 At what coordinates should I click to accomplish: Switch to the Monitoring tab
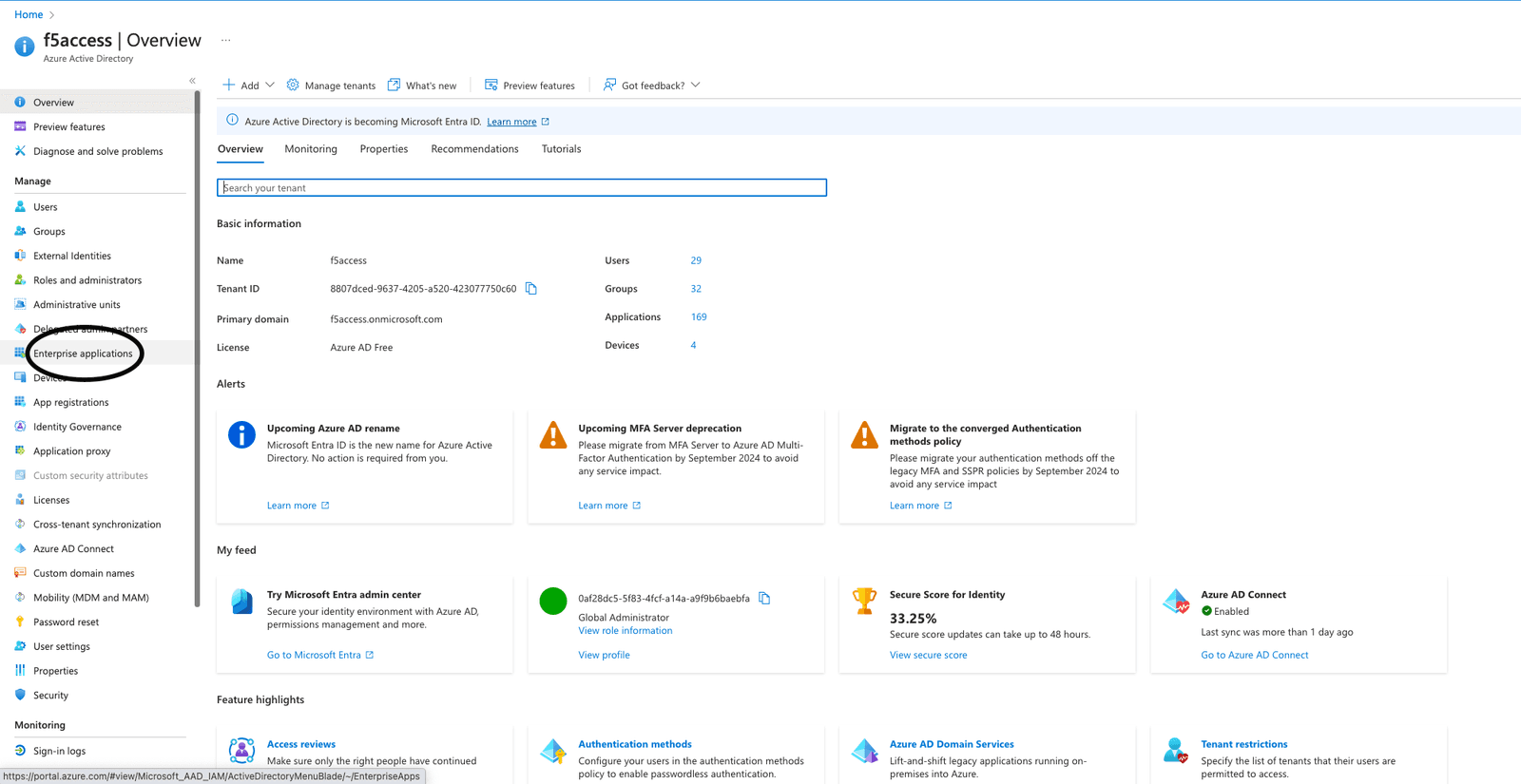pos(311,149)
